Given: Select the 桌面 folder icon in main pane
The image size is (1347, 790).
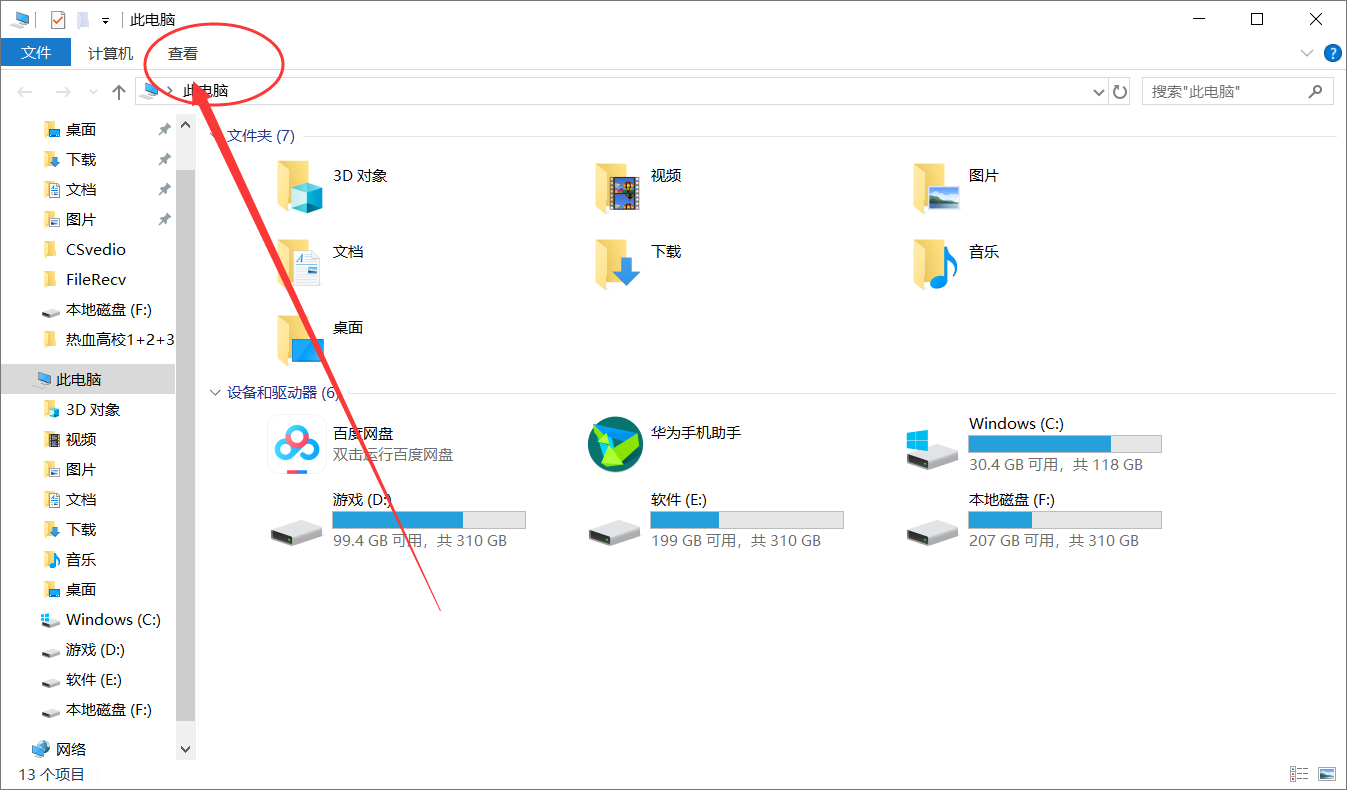Looking at the screenshot, I should tap(300, 339).
